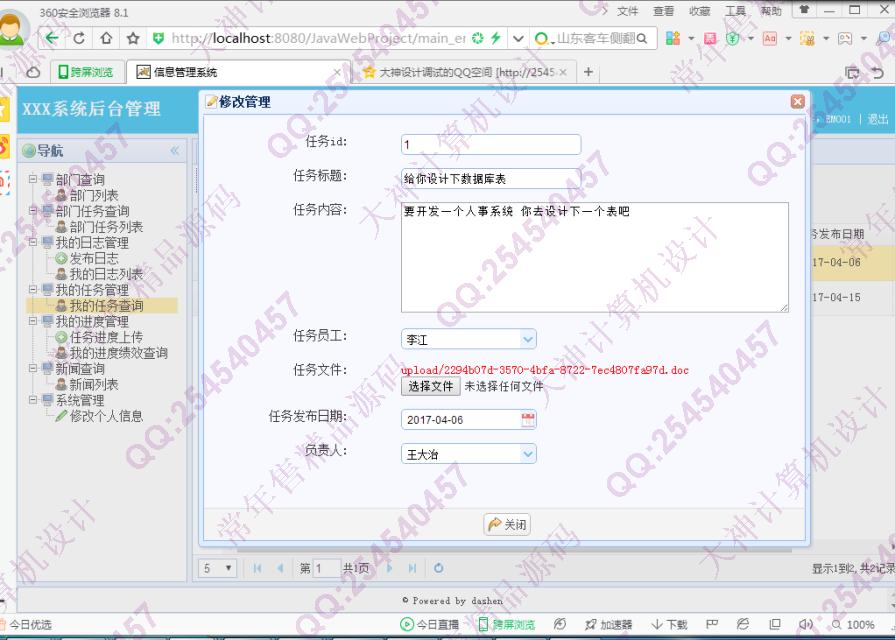Click inside the 任务内容 text area
Image resolution: width=895 pixels, height=640 pixels.
pyautogui.click(x=595, y=257)
